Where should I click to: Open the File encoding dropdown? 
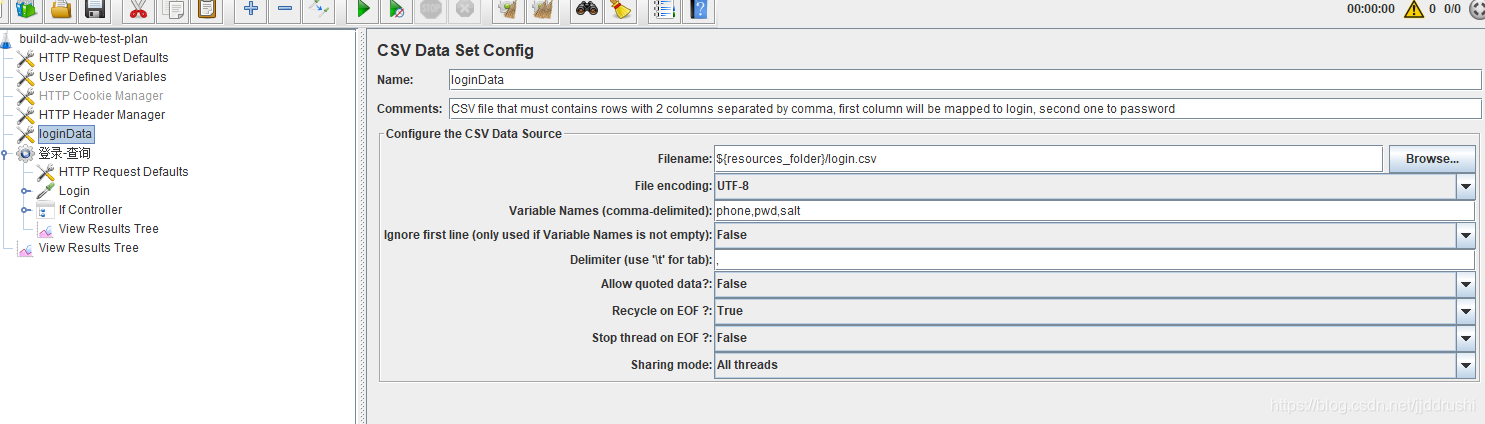pyautogui.click(x=1465, y=186)
